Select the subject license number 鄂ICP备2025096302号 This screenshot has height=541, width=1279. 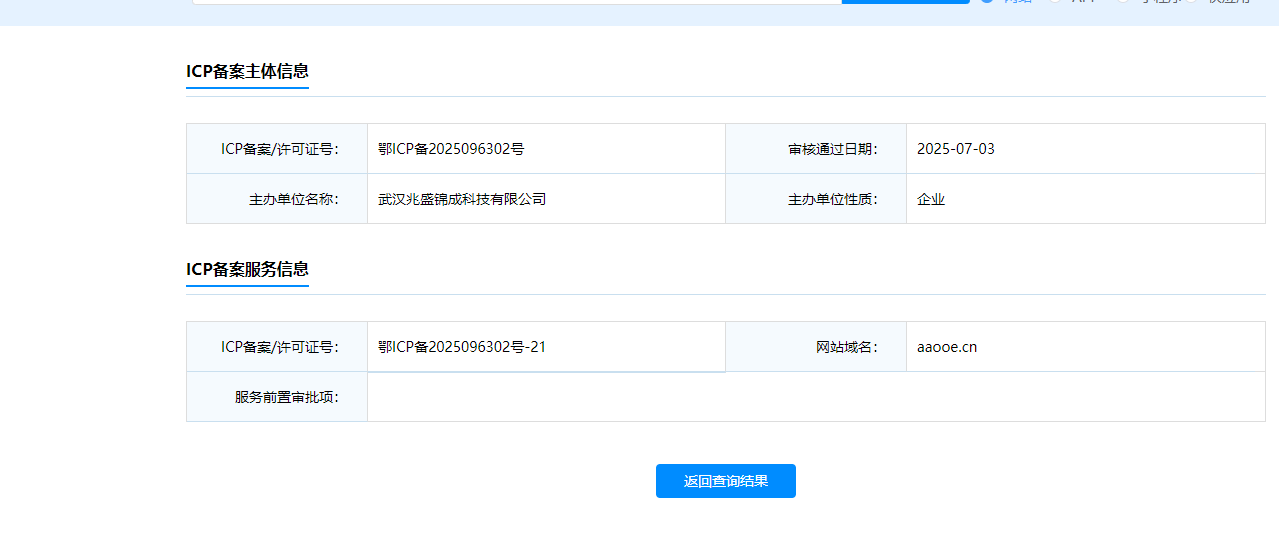point(451,149)
